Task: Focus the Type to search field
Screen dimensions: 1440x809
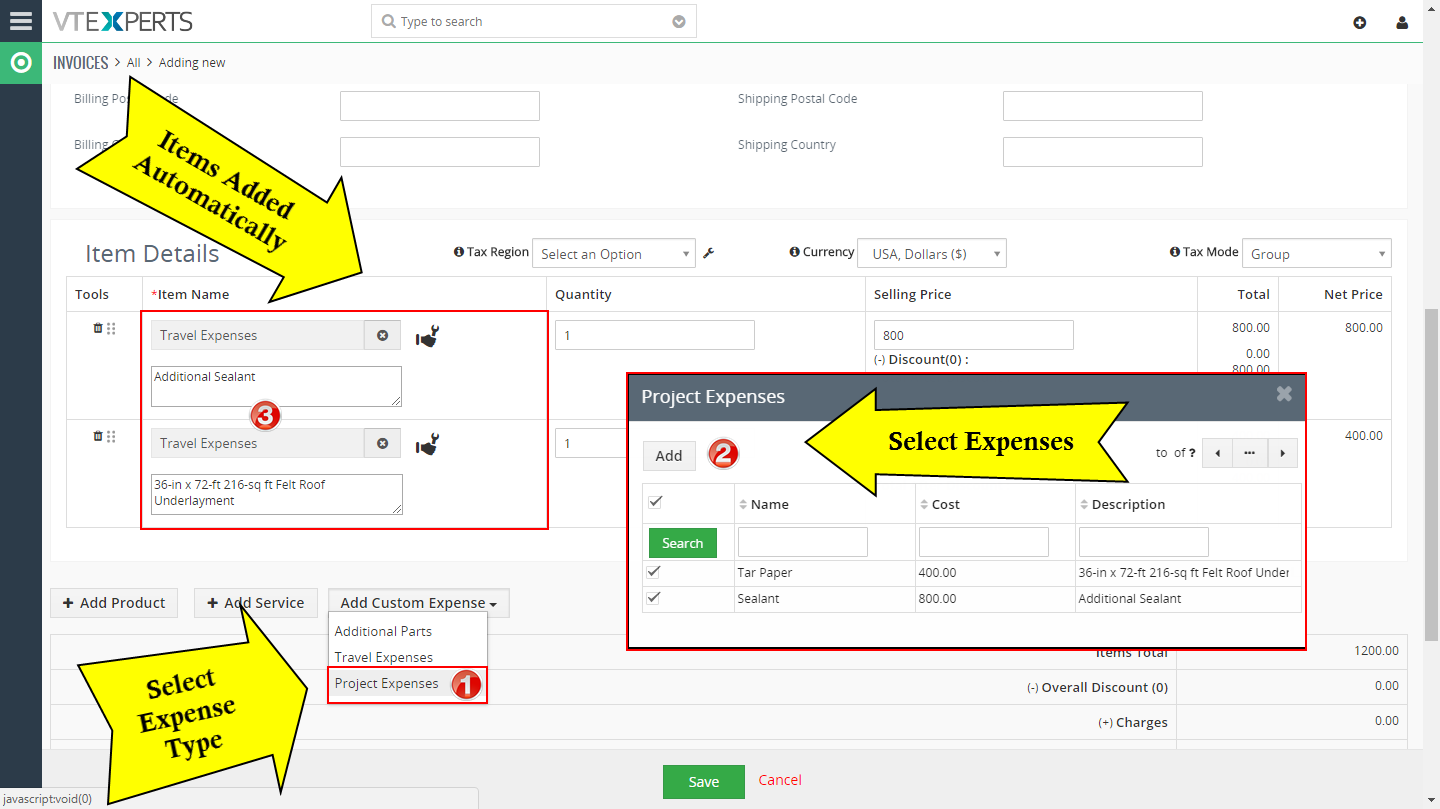Action: point(533,21)
